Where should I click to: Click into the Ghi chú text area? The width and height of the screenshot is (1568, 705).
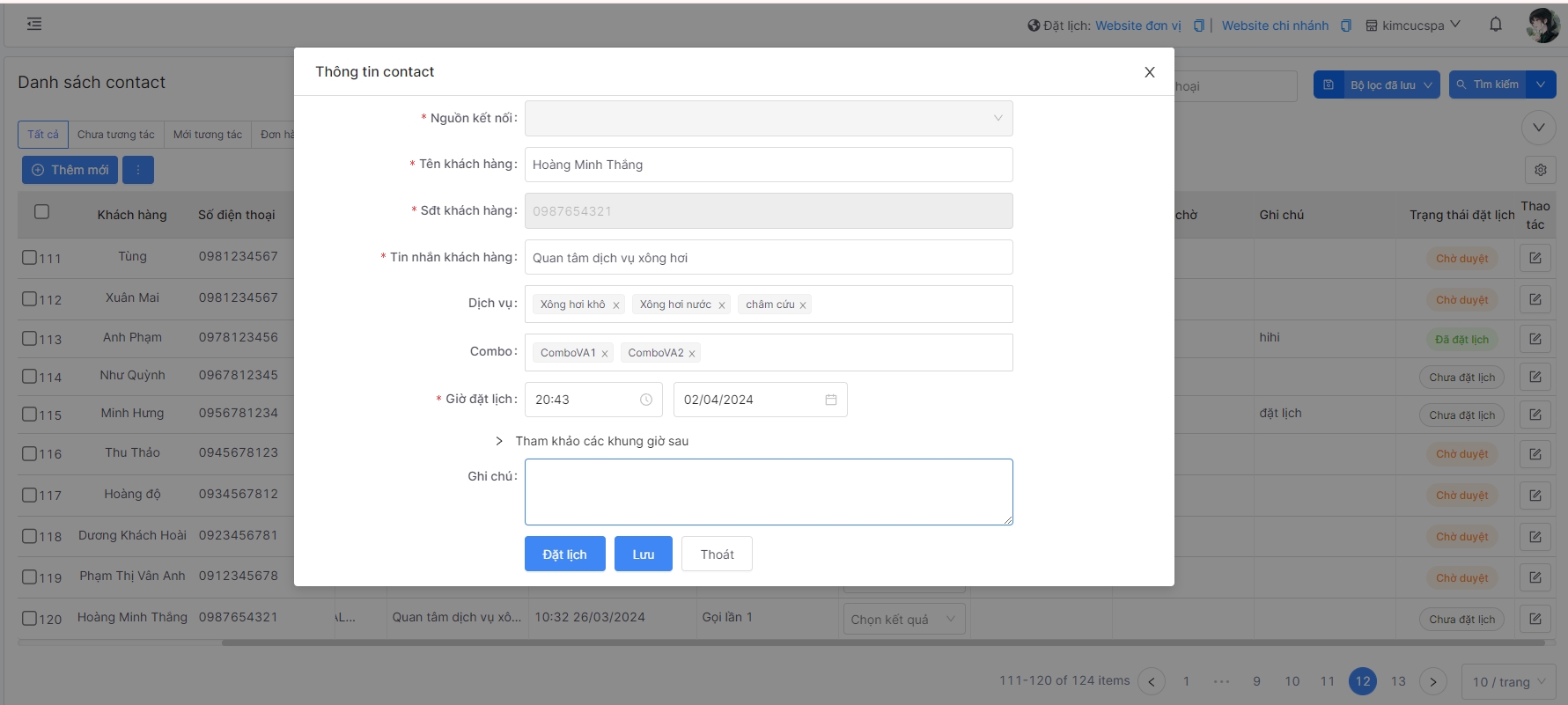coord(768,491)
